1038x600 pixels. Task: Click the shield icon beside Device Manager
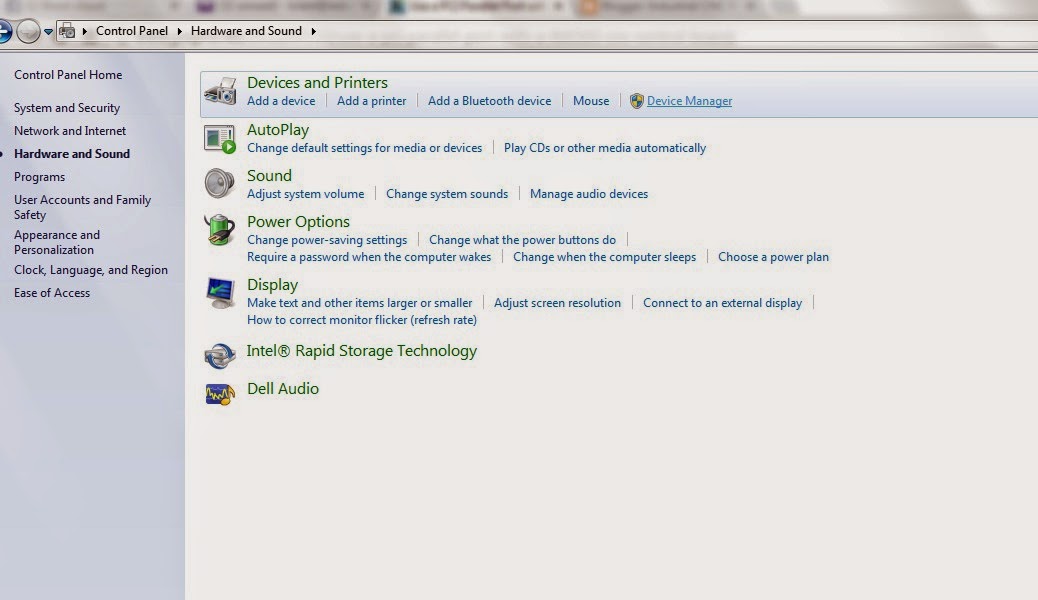[x=636, y=101]
